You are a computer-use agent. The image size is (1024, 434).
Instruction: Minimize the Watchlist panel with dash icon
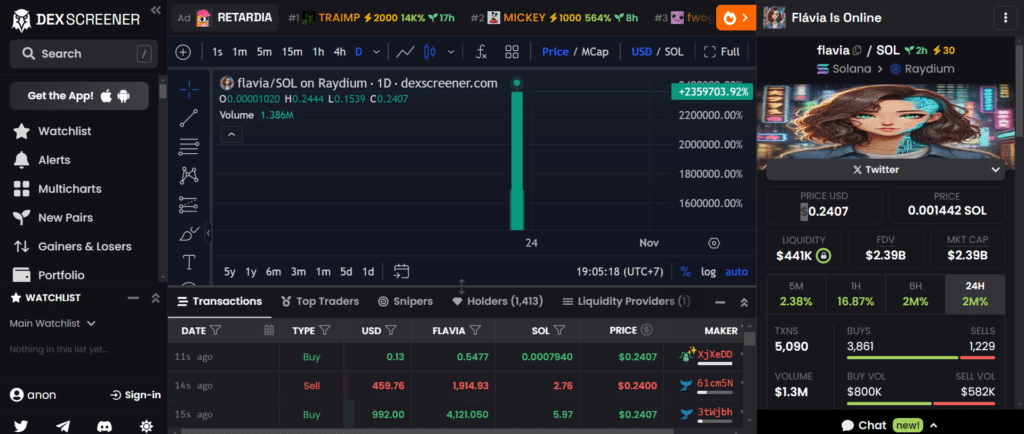[x=133, y=298]
